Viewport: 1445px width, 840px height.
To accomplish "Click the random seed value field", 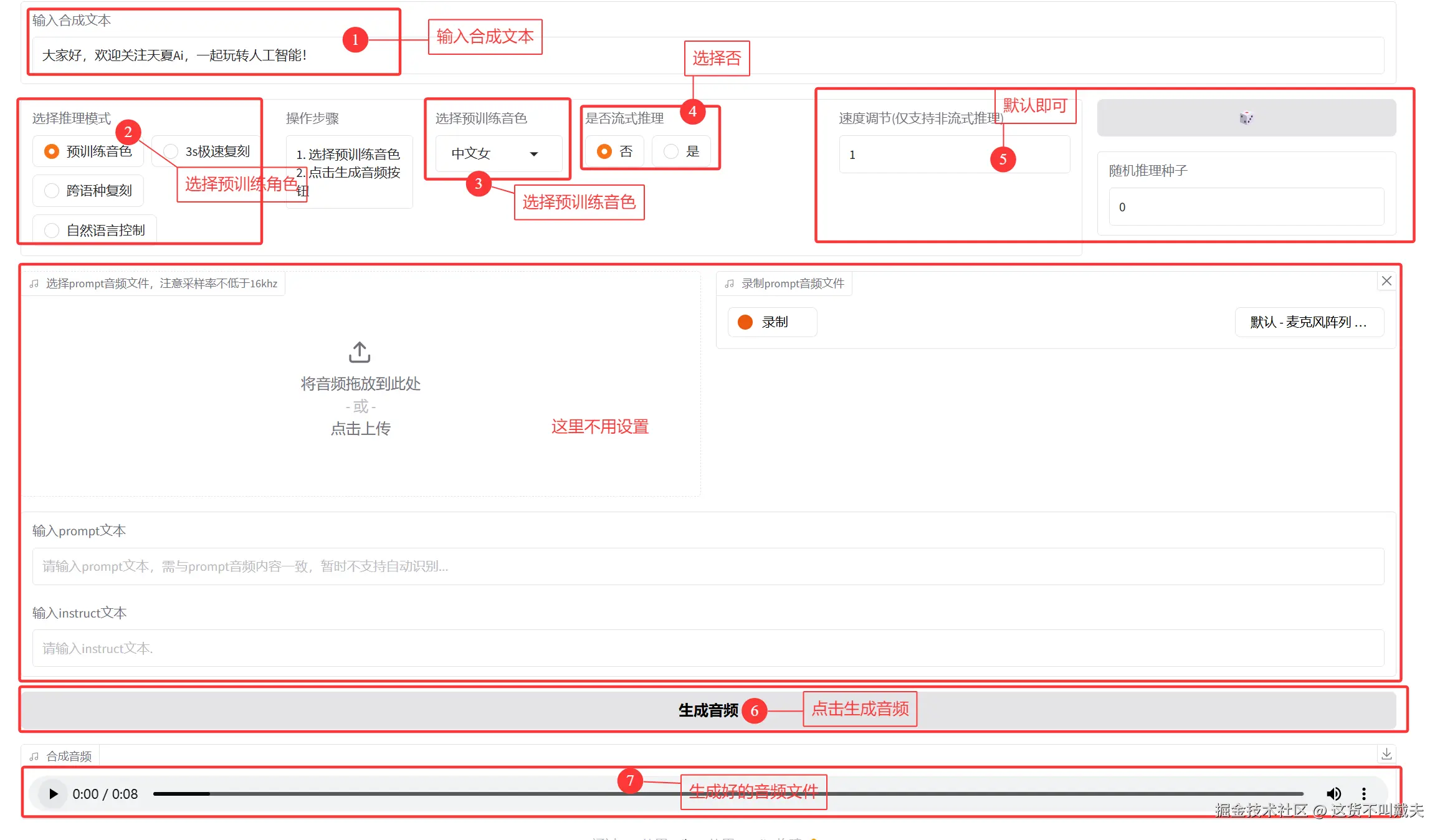I will click(x=1245, y=207).
